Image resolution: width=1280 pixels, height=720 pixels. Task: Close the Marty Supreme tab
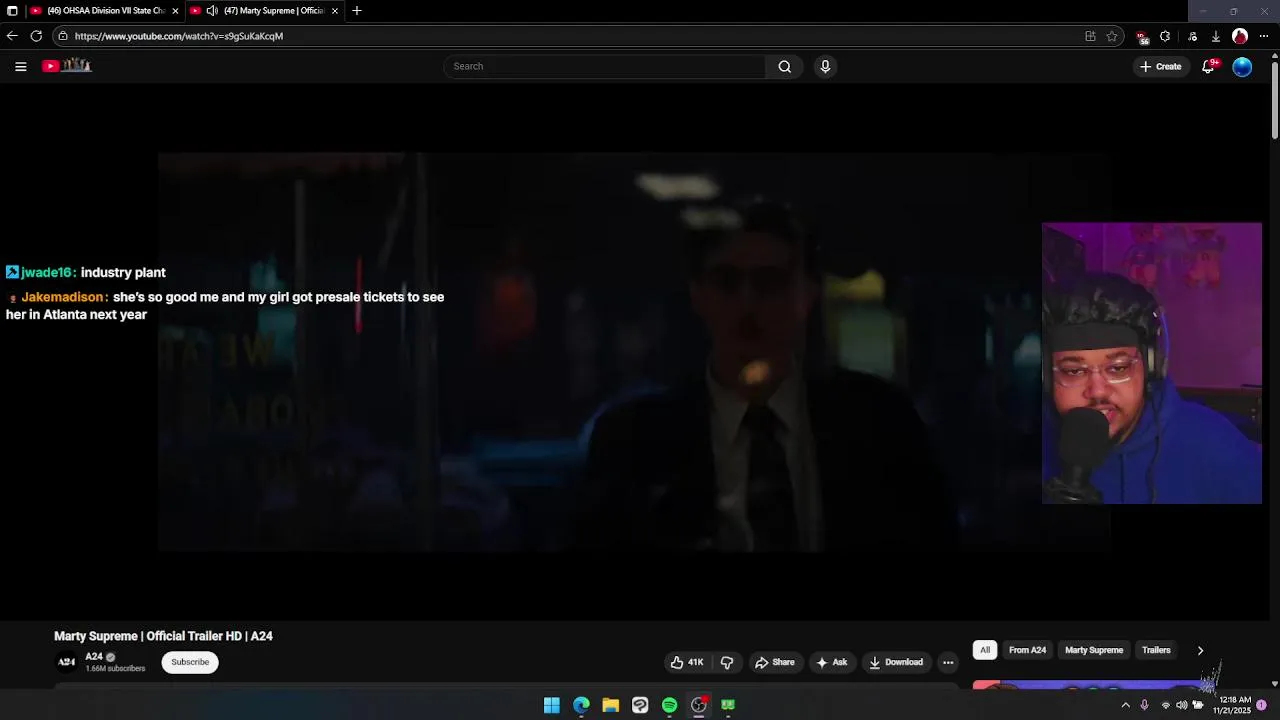(x=335, y=11)
